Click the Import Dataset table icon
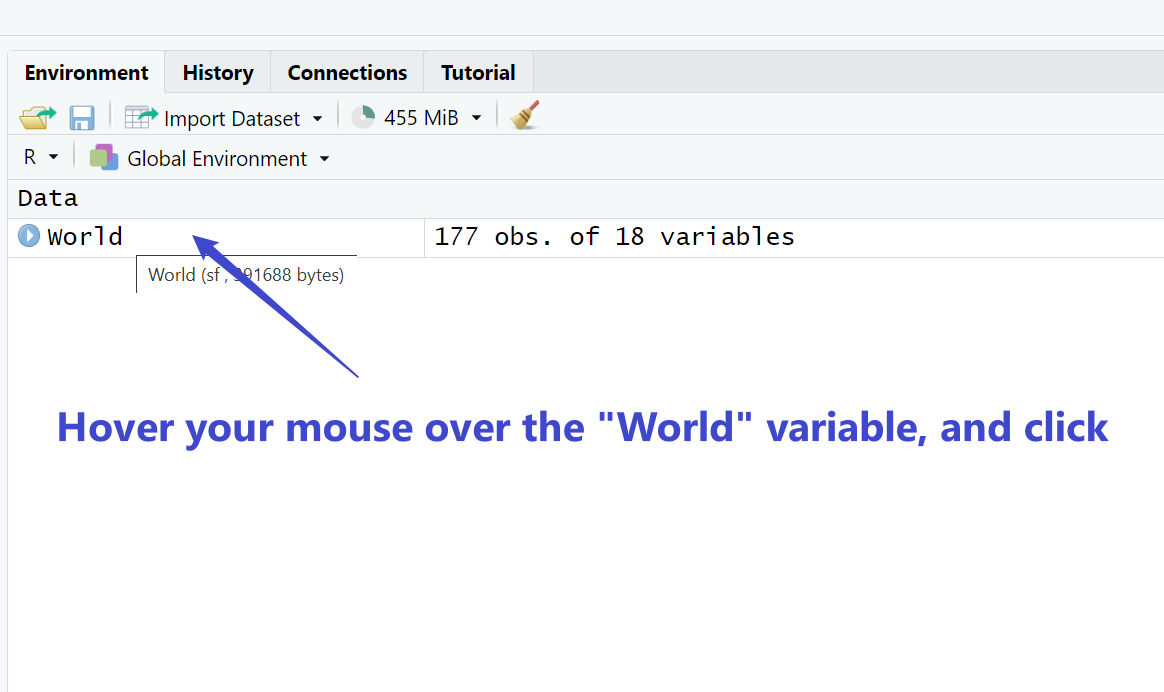 [x=141, y=117]
